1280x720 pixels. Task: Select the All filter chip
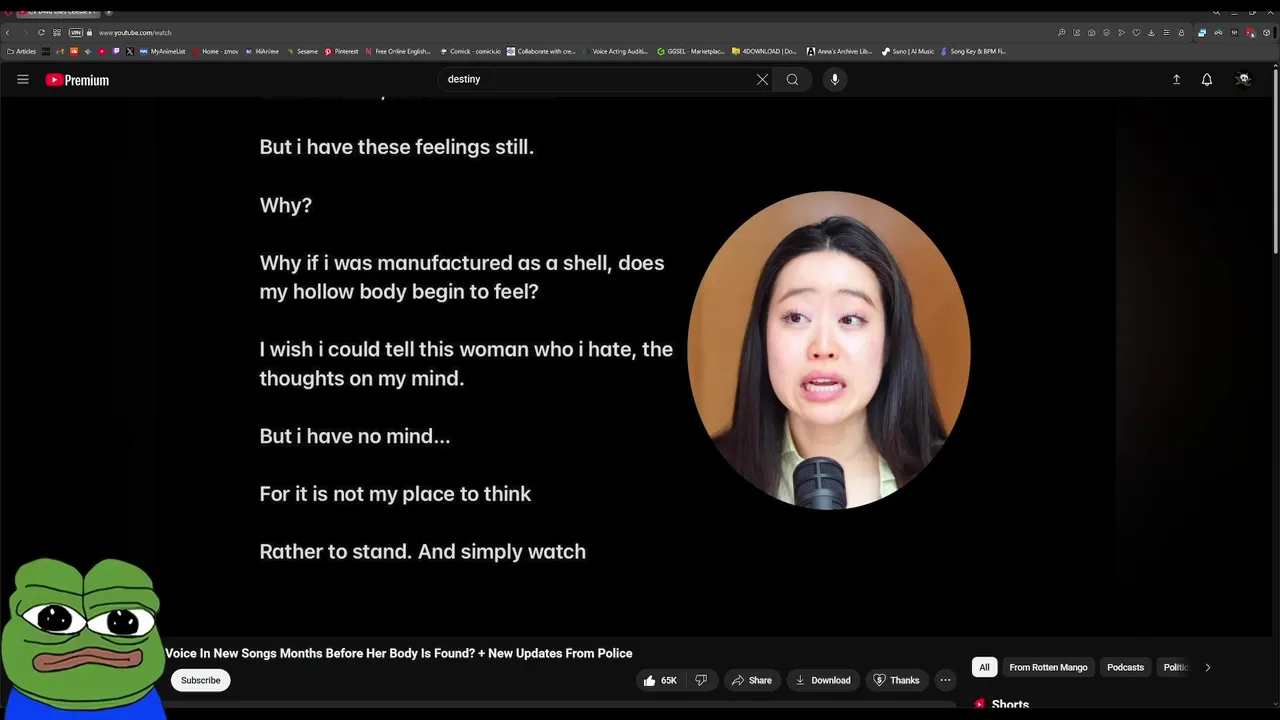click(984, 667)
